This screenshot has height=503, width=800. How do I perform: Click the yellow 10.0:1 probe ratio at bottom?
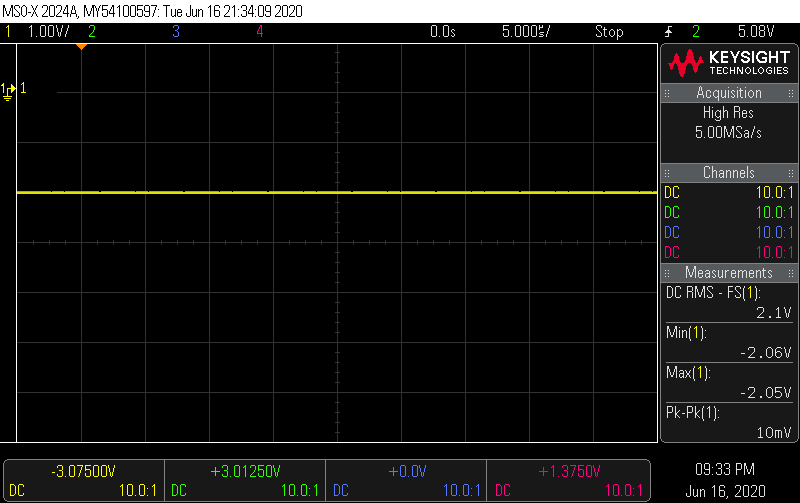138,491
